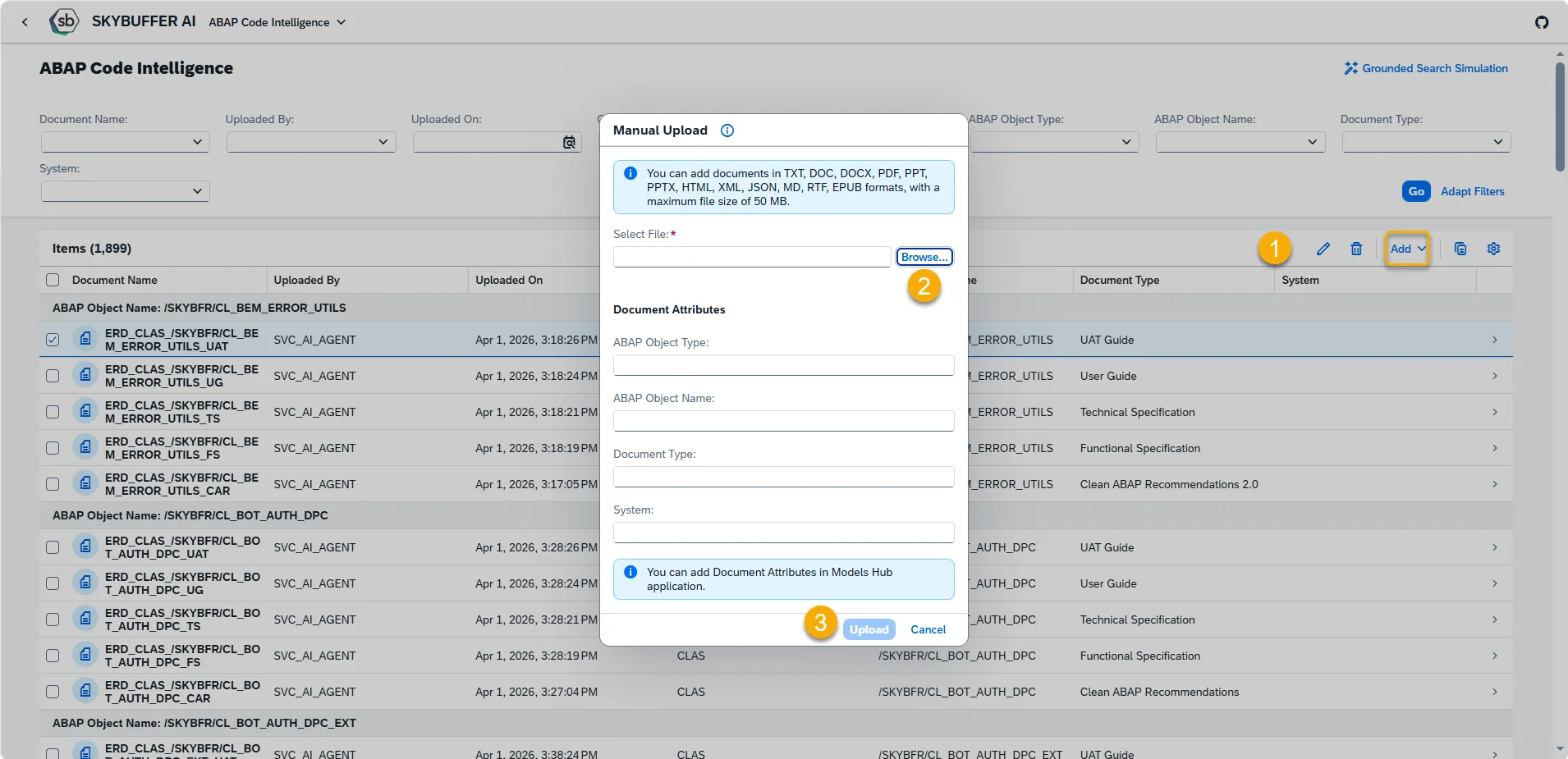Open table settings gear icon
The height and width of the screenshot is (759, 1568).
point(1493,249)
